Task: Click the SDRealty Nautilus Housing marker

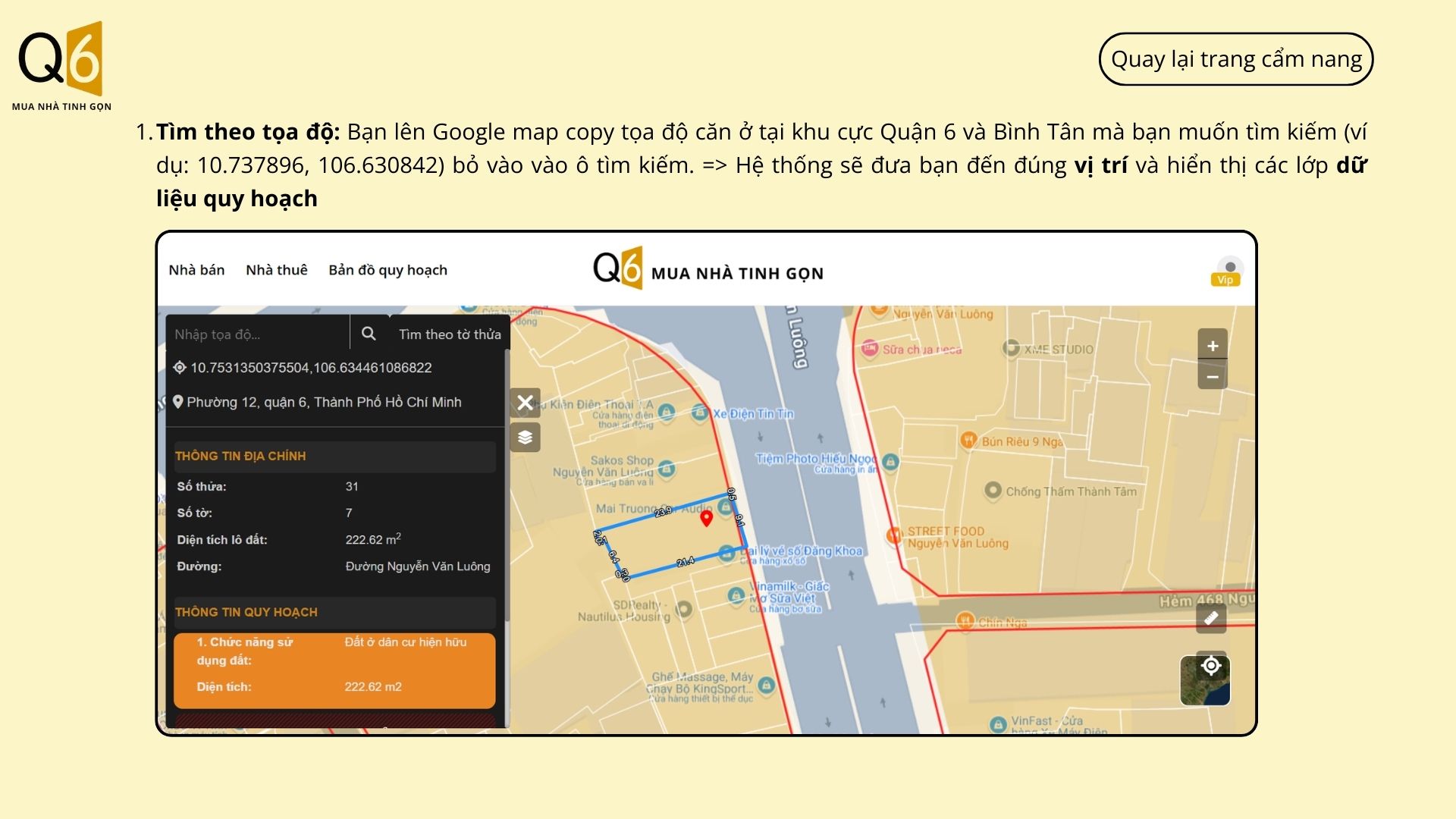Action: 684,609
